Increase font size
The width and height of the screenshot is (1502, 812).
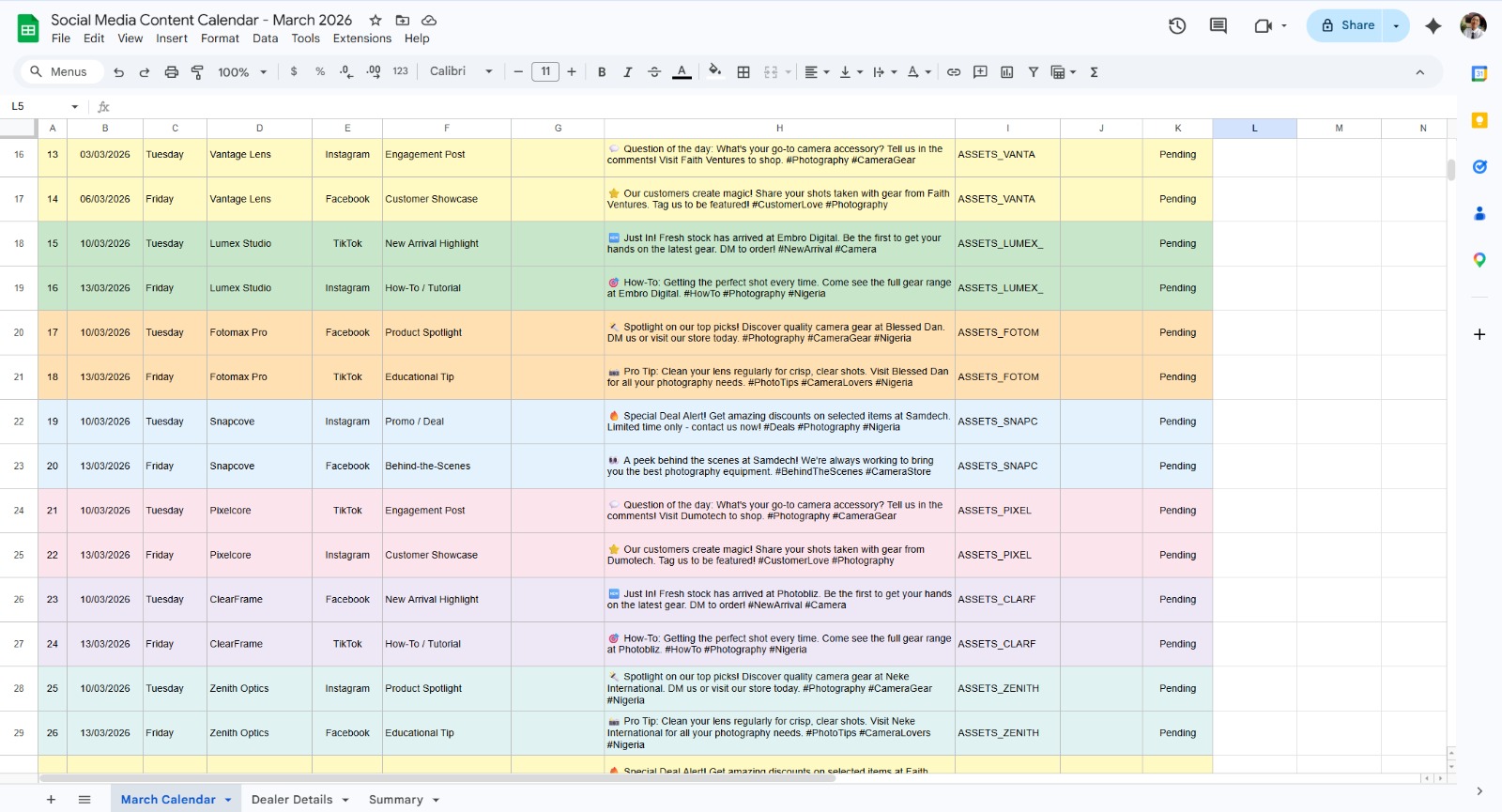[x=572, y=71]
